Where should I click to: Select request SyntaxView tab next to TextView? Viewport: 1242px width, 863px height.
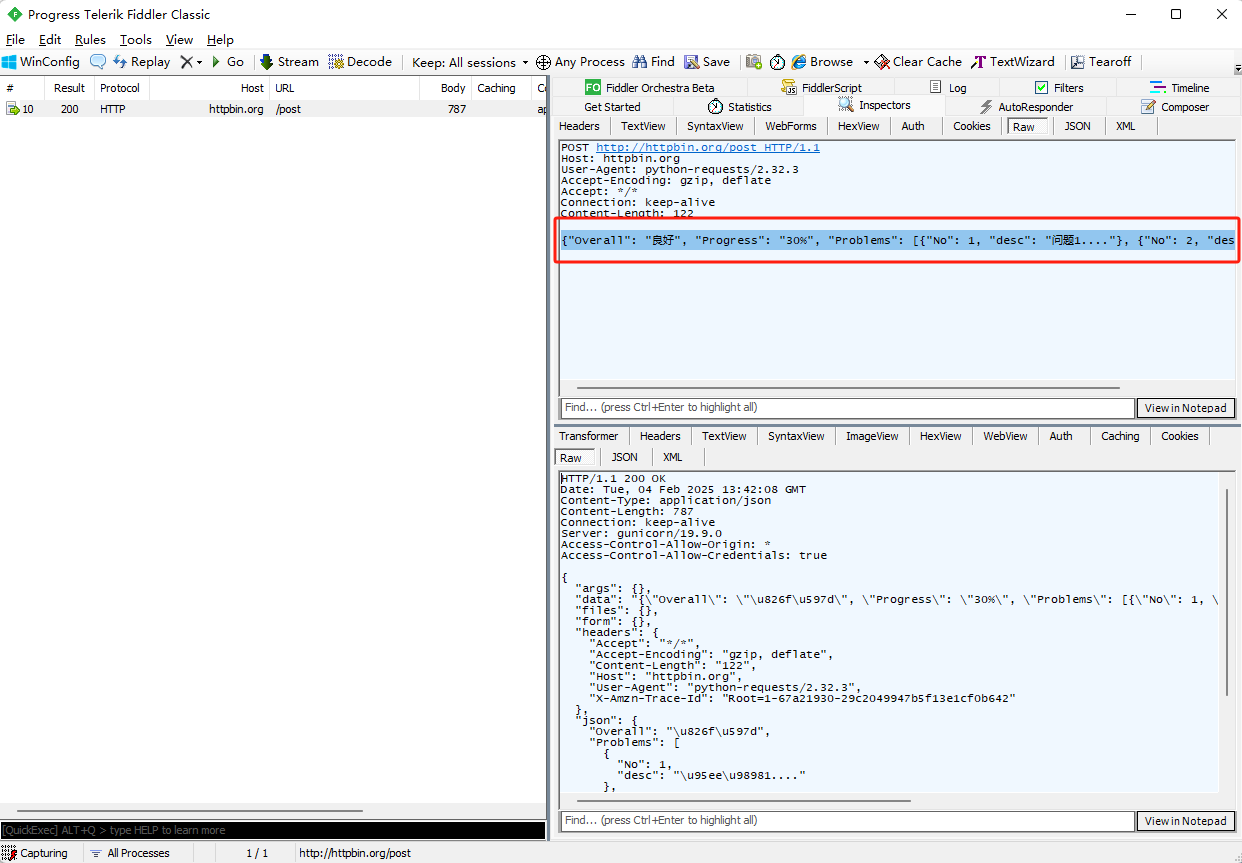[715, 126]
